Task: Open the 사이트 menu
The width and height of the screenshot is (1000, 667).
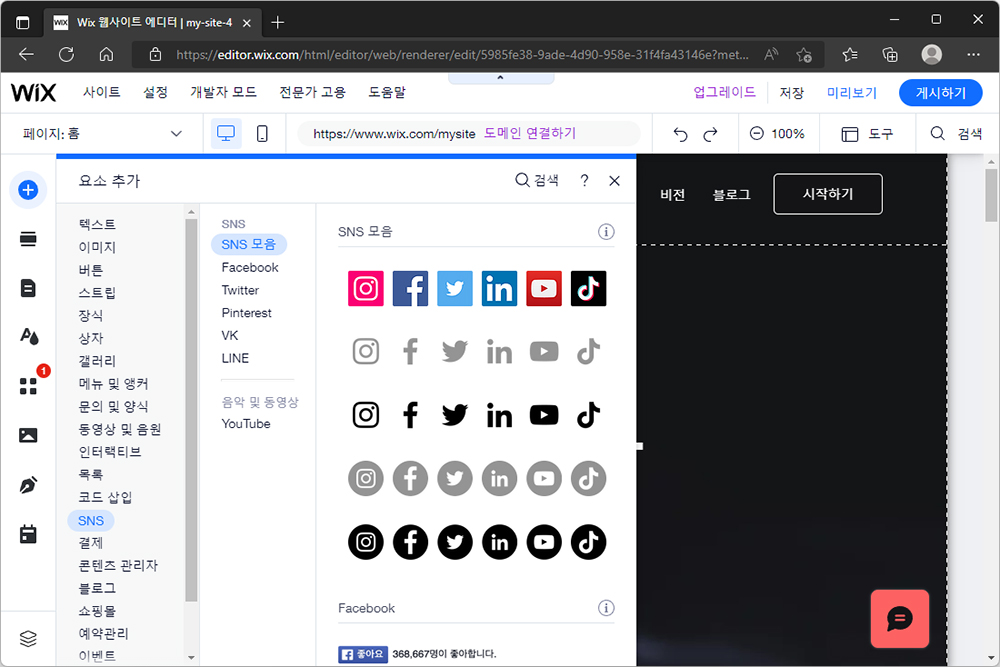Action: pos(101,92)
